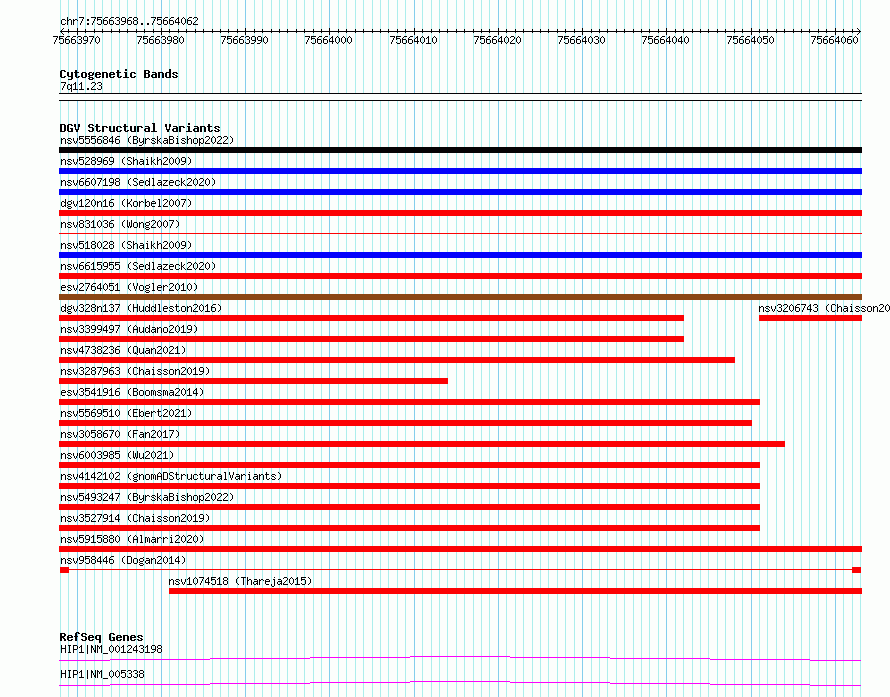
Task: Open nsv6615955 (Sedlazeck2020) label
Action: tap(138, 266)
